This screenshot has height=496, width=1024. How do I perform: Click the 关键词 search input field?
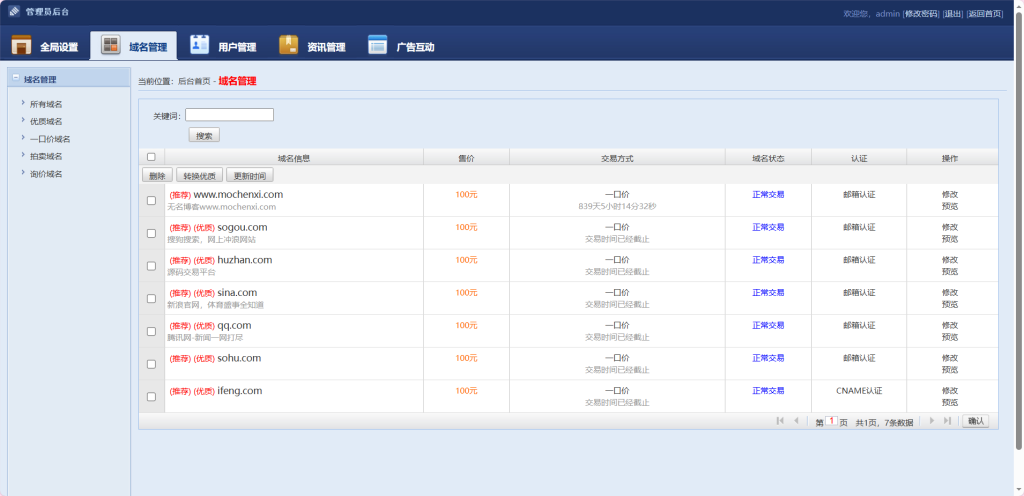point(229,115)
